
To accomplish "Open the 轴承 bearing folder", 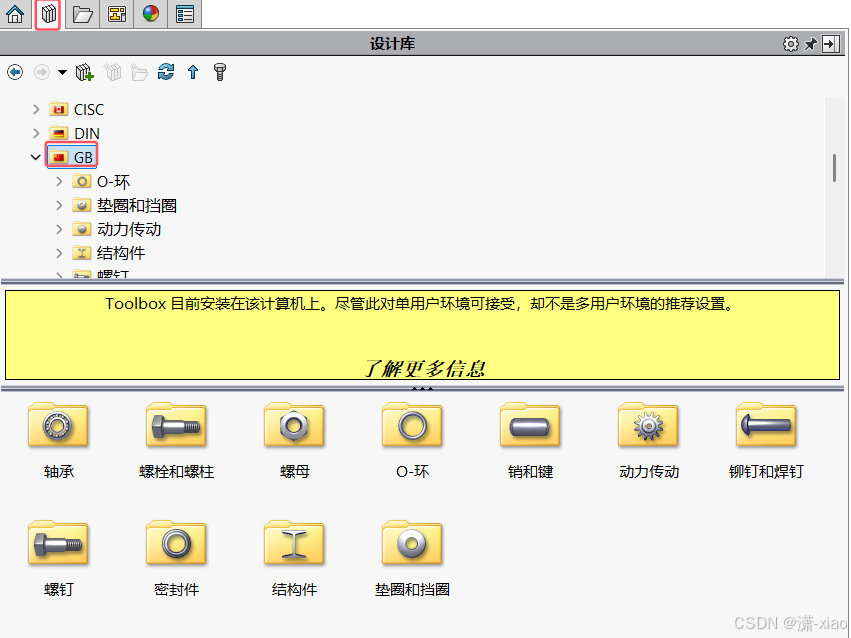I will [x=58, y=441].
